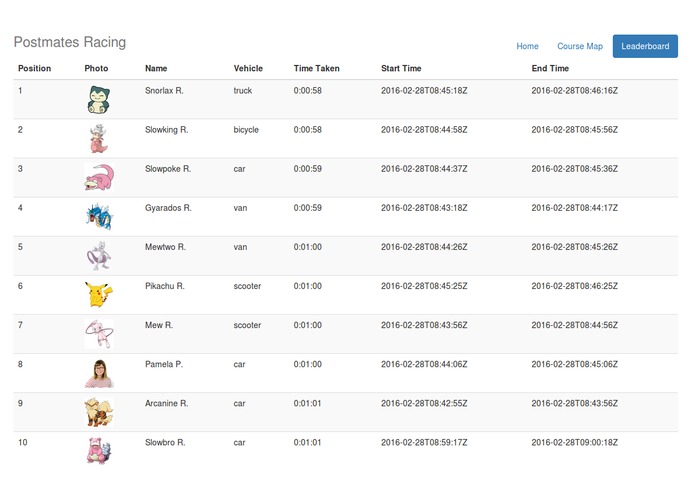
Task: Click Snorlax R.'s 0:00:58 time taken
Action: point(308,90)
